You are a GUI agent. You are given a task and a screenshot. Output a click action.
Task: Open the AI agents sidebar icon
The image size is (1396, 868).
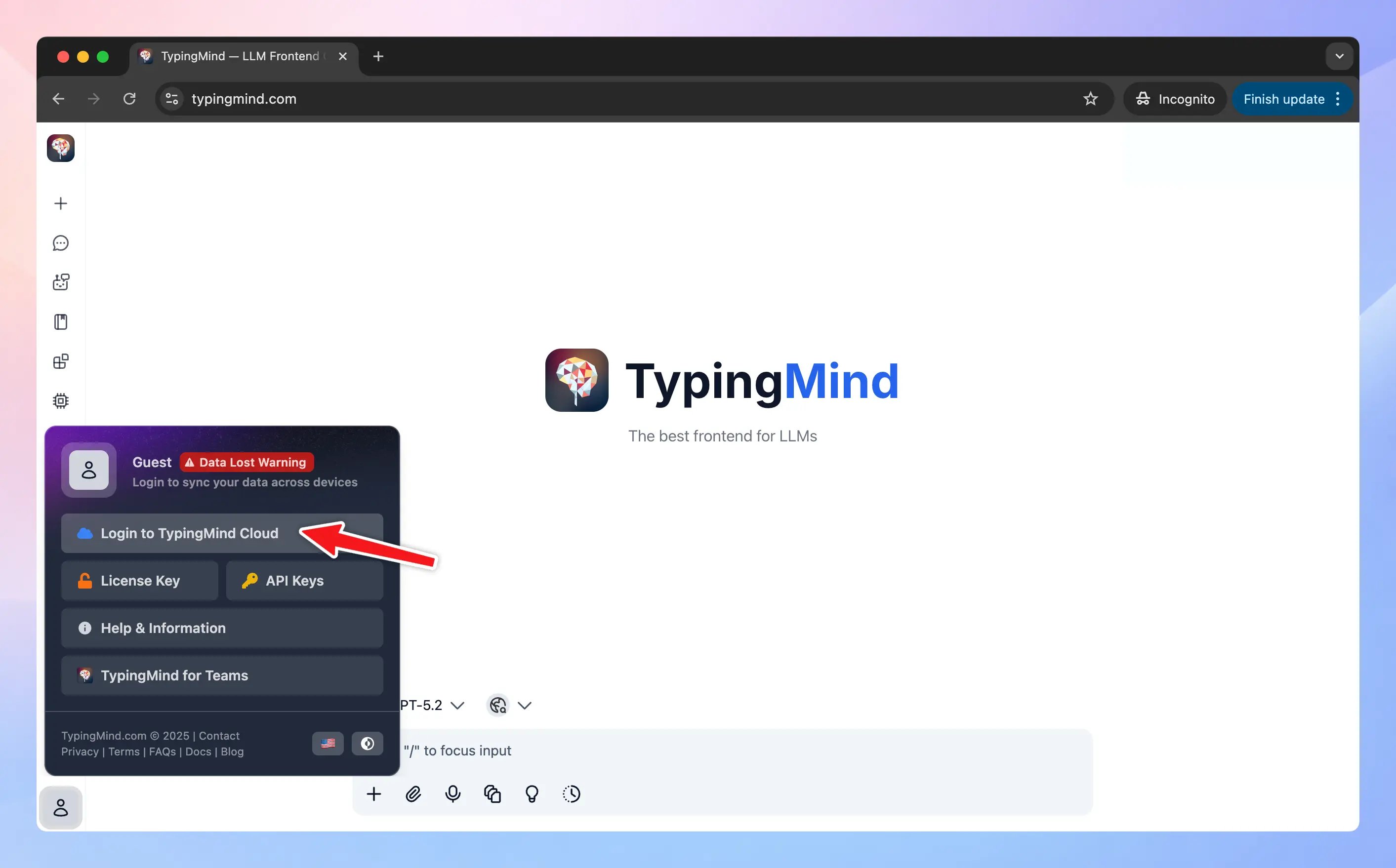coord(60,282)
